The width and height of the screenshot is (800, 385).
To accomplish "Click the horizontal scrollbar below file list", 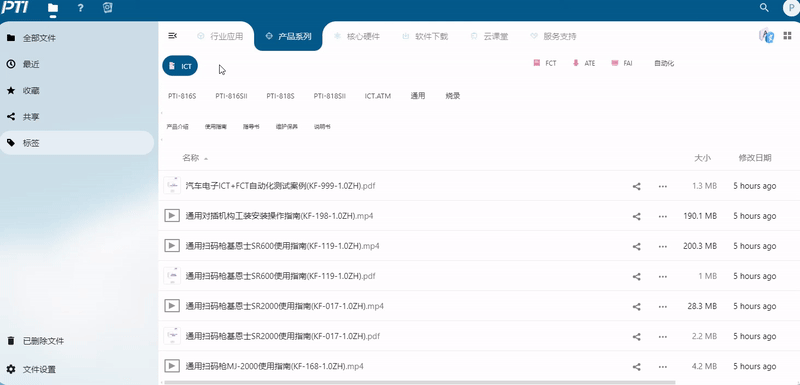I will (x=419, y=382).
